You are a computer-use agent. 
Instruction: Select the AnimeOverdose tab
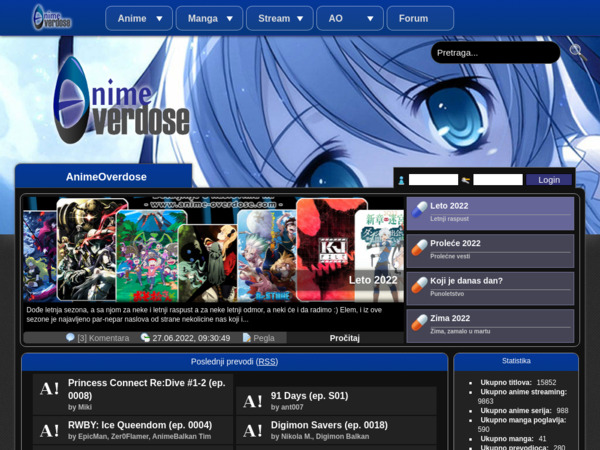104,176
